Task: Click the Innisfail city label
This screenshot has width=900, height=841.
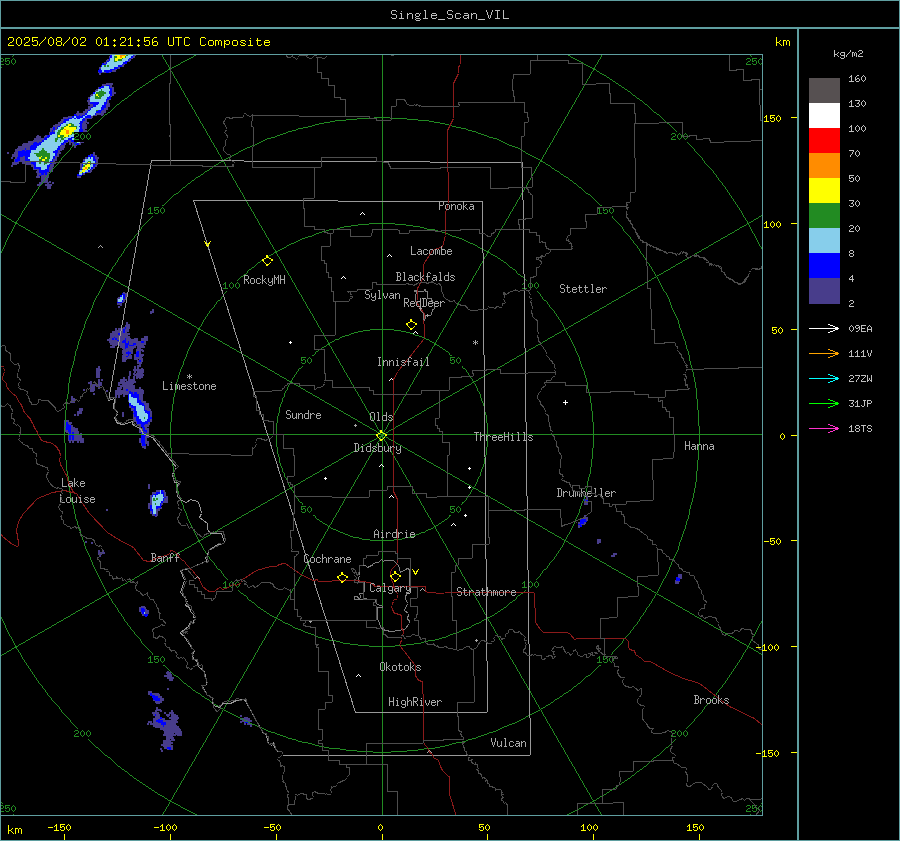Action: [x=403, y=362]
